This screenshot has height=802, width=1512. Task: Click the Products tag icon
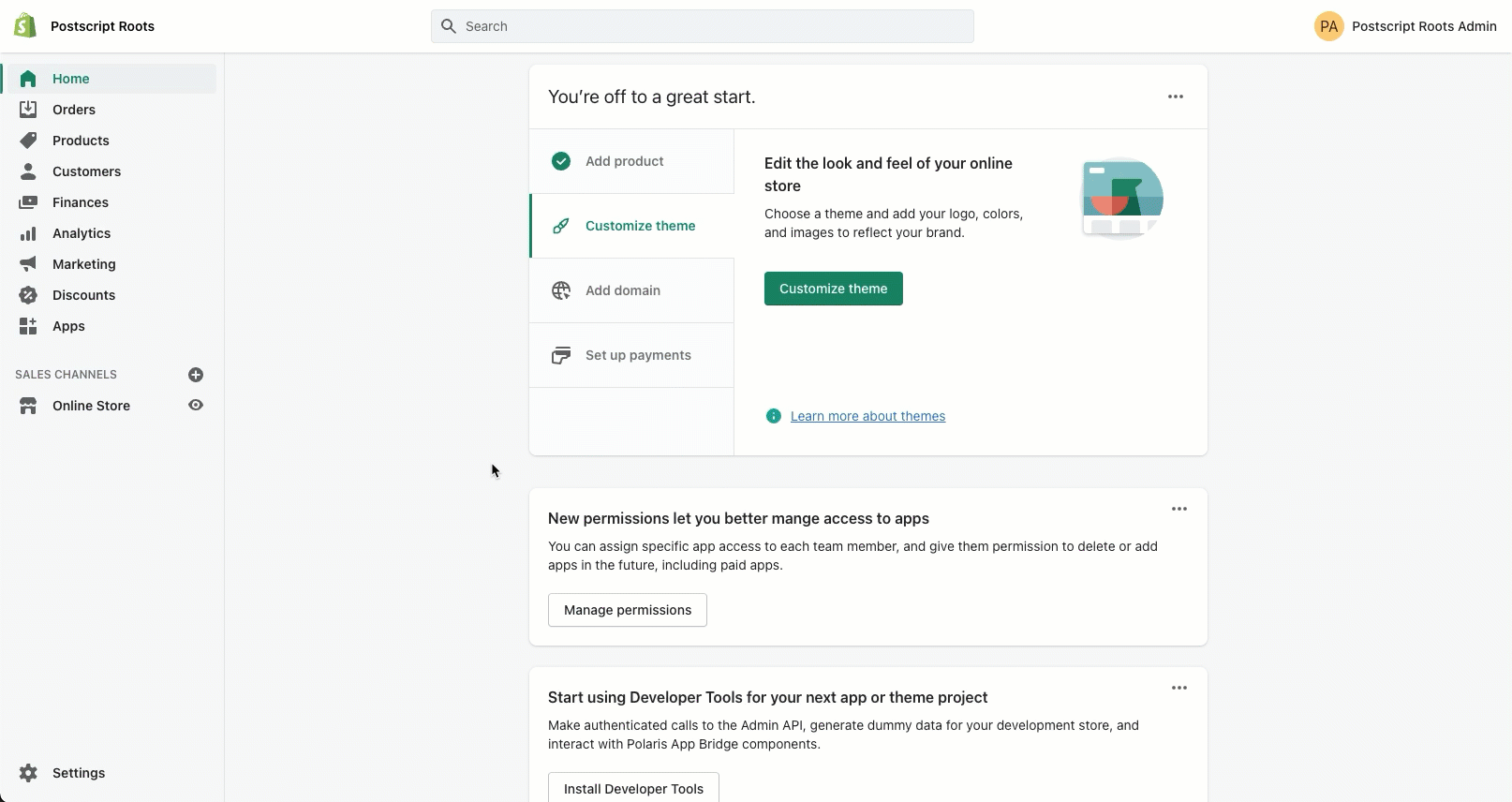click(28, 141)
